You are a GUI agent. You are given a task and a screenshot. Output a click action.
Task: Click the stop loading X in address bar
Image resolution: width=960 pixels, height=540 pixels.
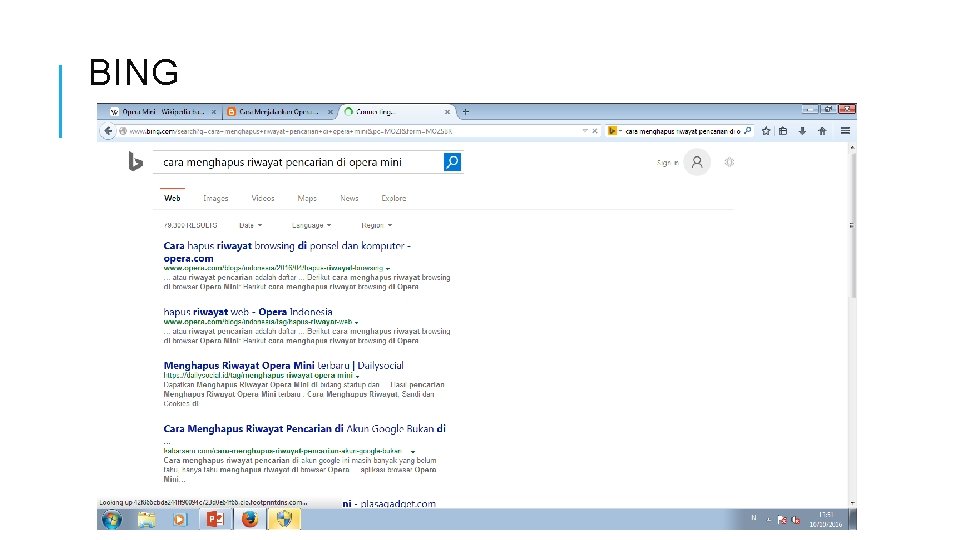click(594, 131)
